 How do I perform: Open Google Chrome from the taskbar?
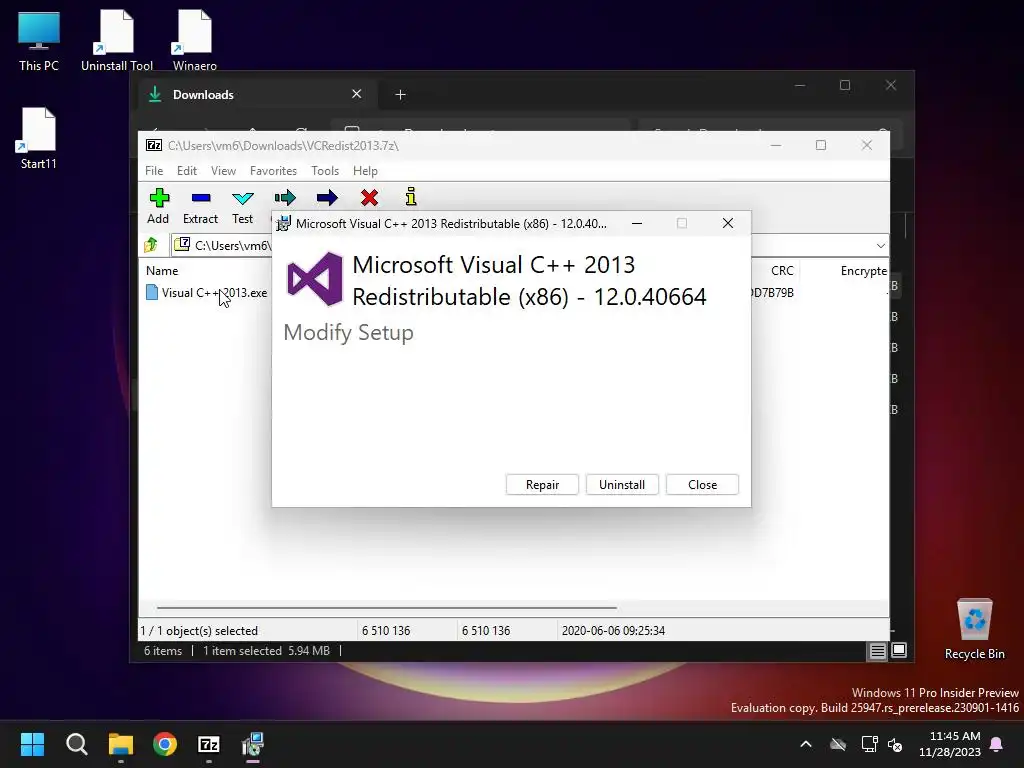[165, 744]
